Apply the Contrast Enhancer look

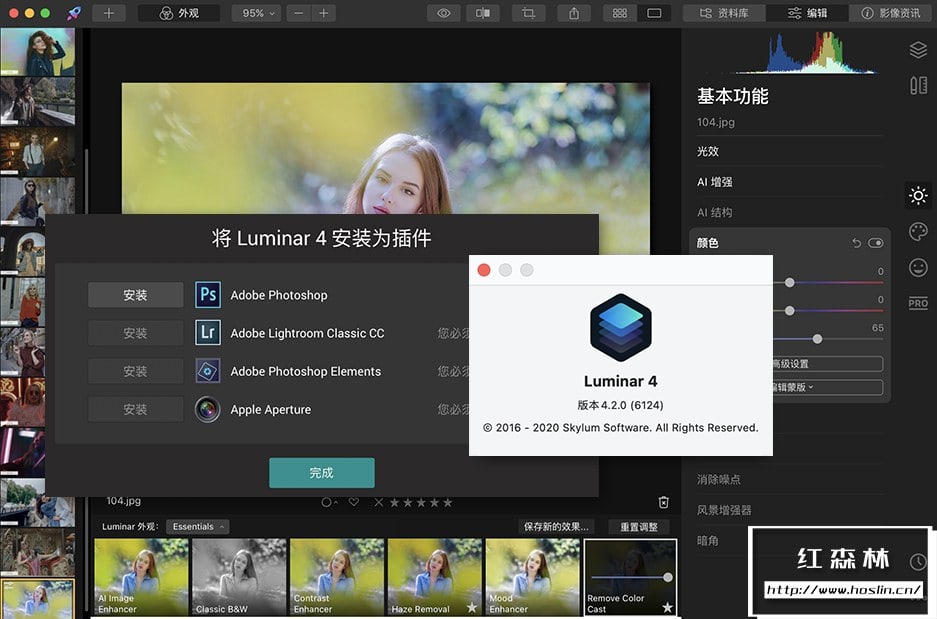tap(338, 577)
